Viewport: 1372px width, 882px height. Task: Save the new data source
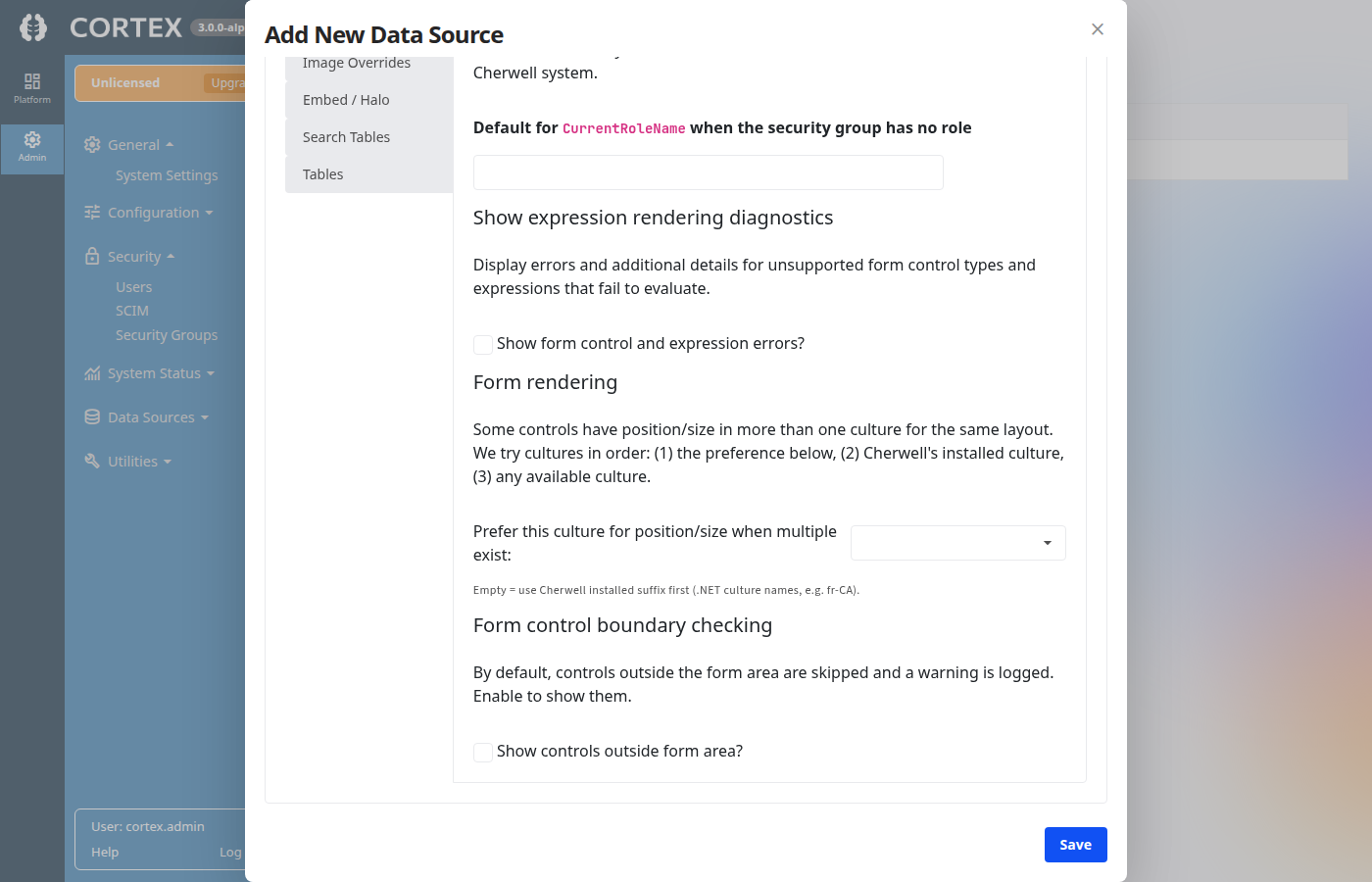coord(1075,844)
